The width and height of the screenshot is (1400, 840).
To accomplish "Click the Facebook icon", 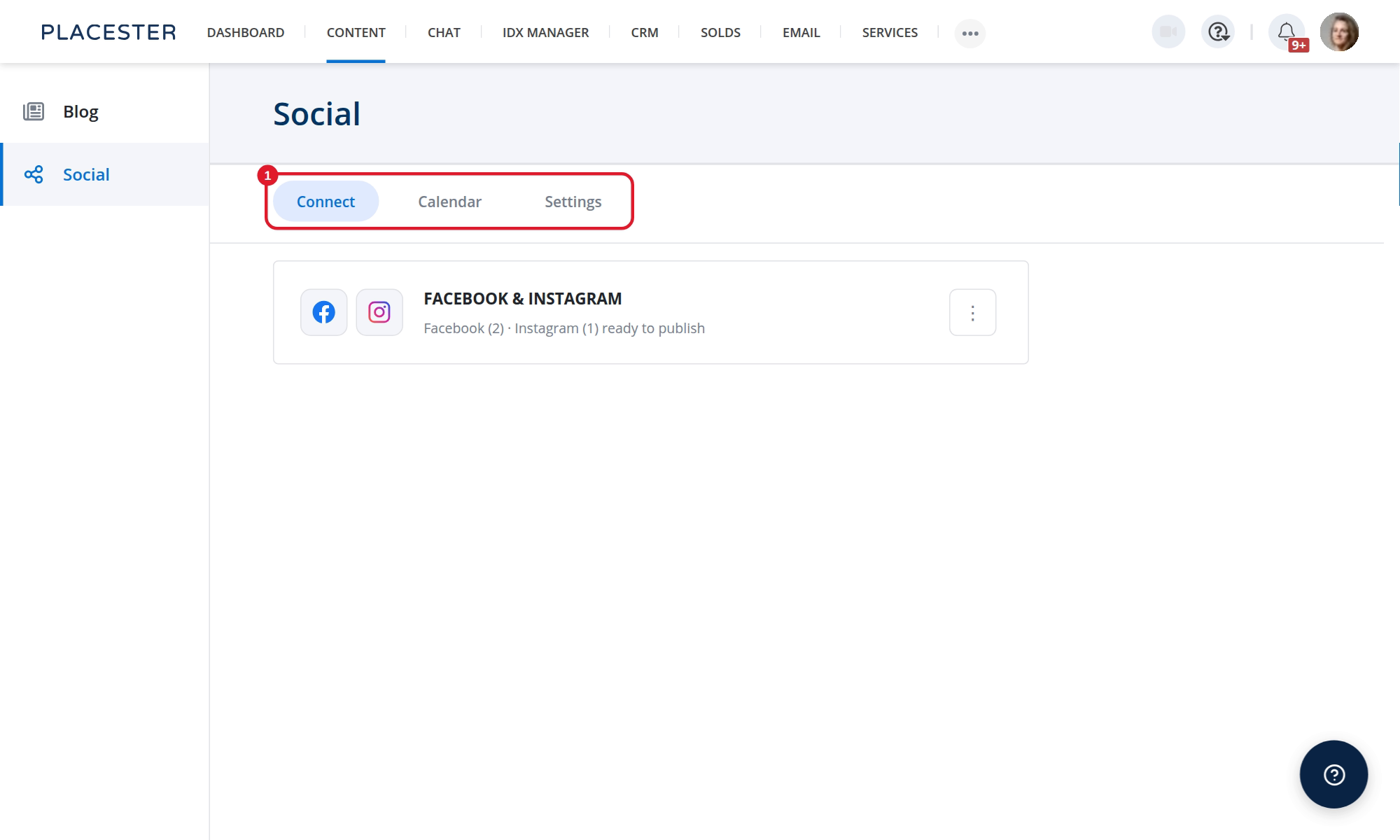I will (x=323, y=312).
